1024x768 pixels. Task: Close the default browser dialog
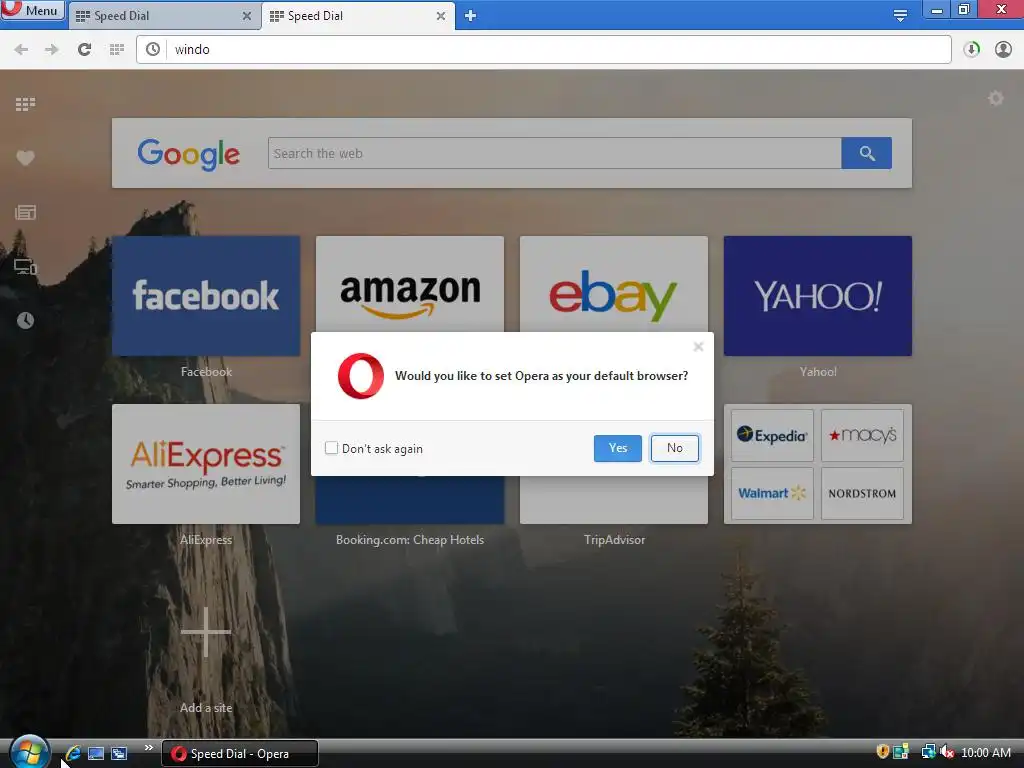pos(698,347)
